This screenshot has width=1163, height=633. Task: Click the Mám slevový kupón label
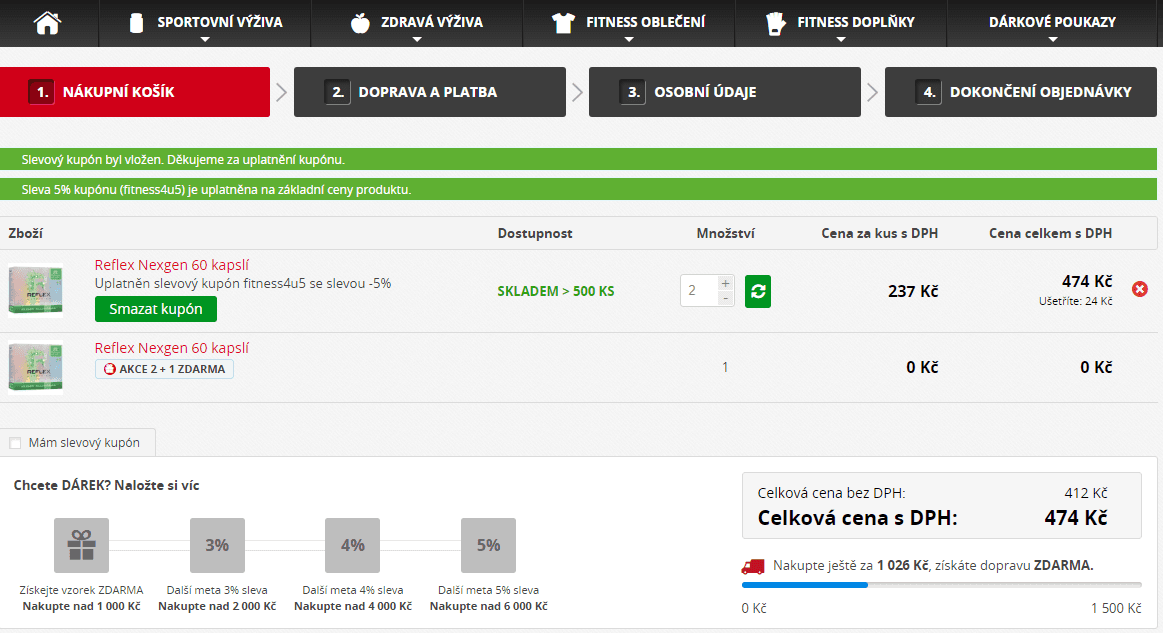coord(84,443)
